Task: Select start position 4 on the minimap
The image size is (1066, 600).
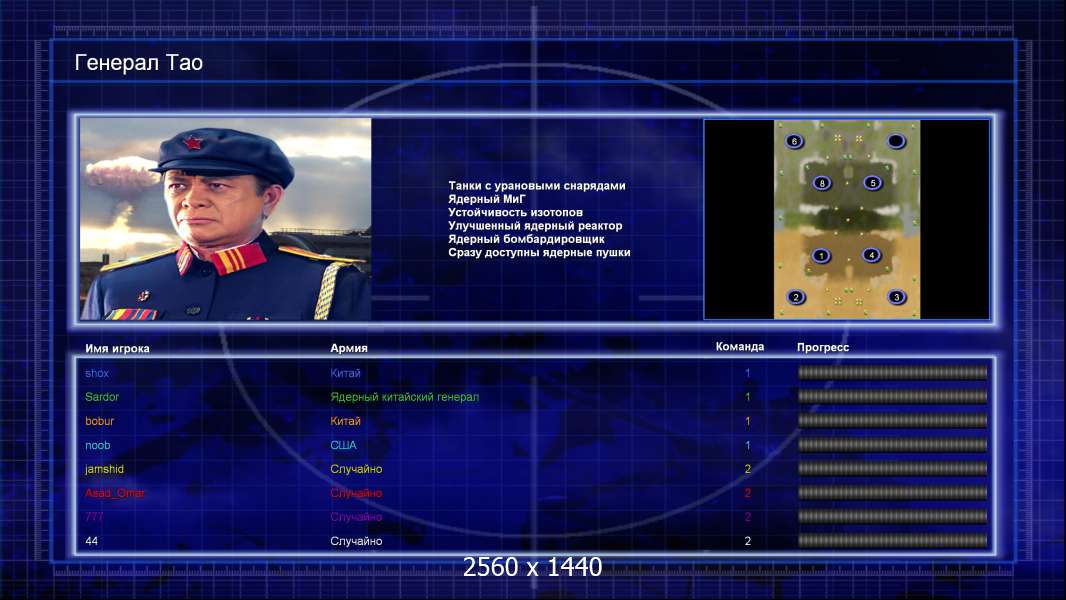Action: [872, 255]
